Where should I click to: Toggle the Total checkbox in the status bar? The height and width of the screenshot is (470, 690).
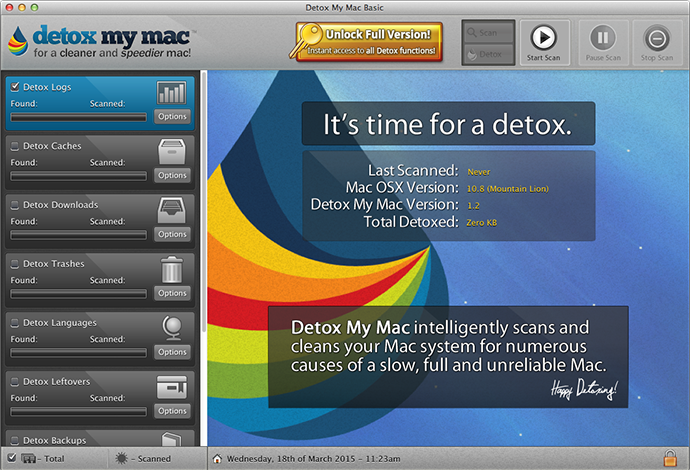pos(12,458)
